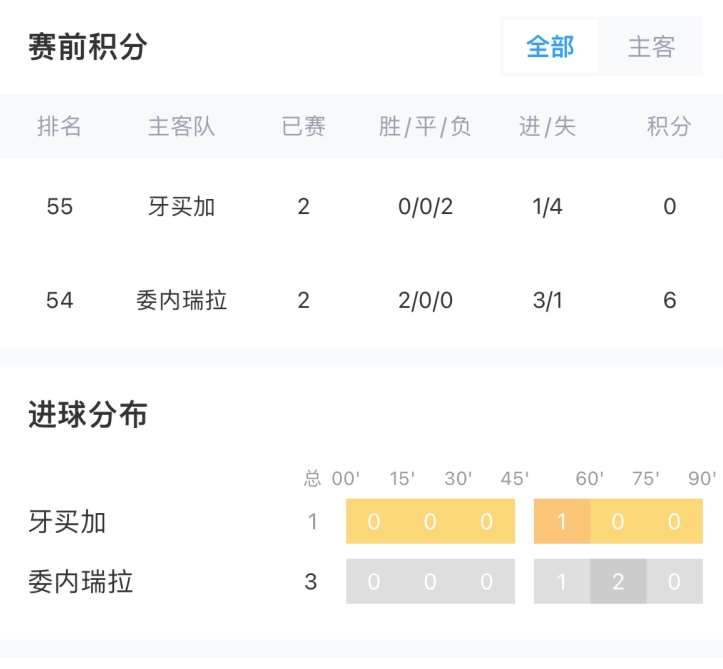Select the 已赛 column header
This screenshot has width=723, height=669.
point(303,127)
